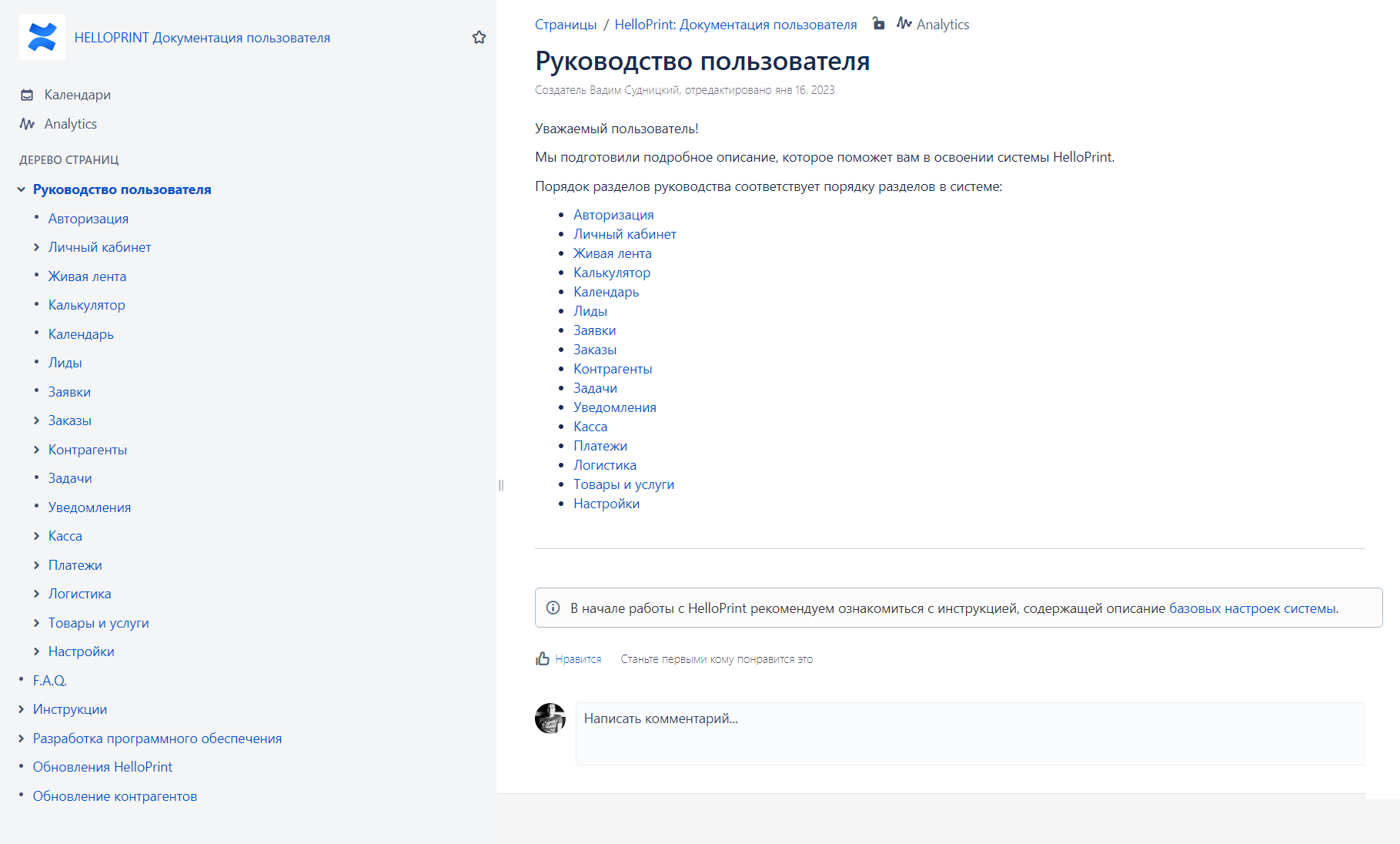
Task: Open Календари in the sidebar
Action: pyautogui.click(x=77, y=95)
